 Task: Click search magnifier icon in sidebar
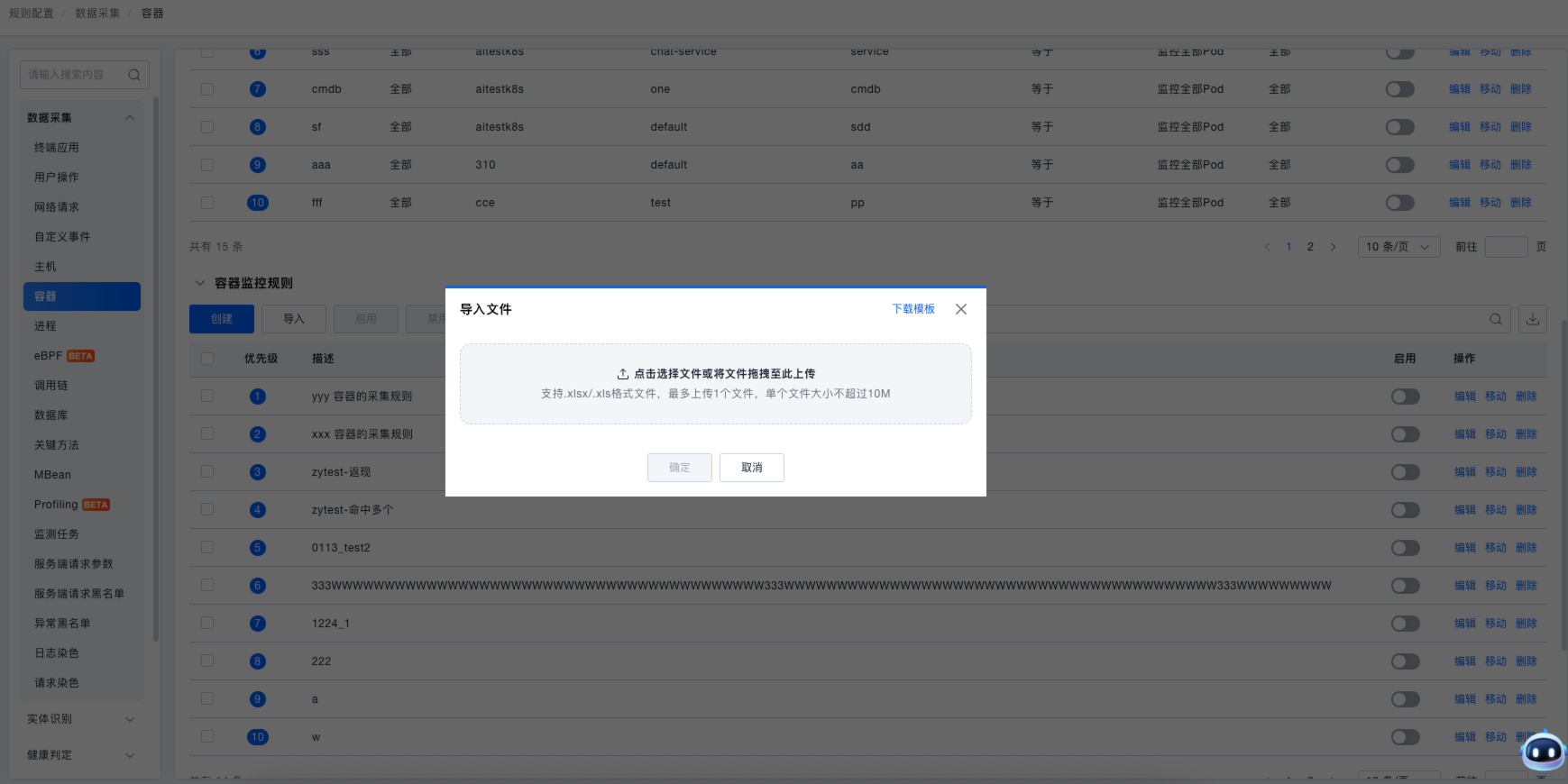134,75
